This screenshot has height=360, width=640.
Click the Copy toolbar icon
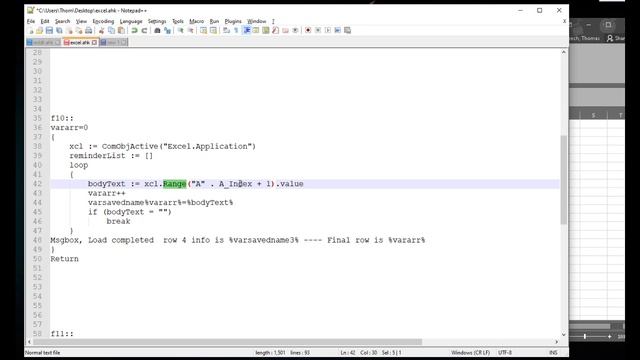pos(111,31)
